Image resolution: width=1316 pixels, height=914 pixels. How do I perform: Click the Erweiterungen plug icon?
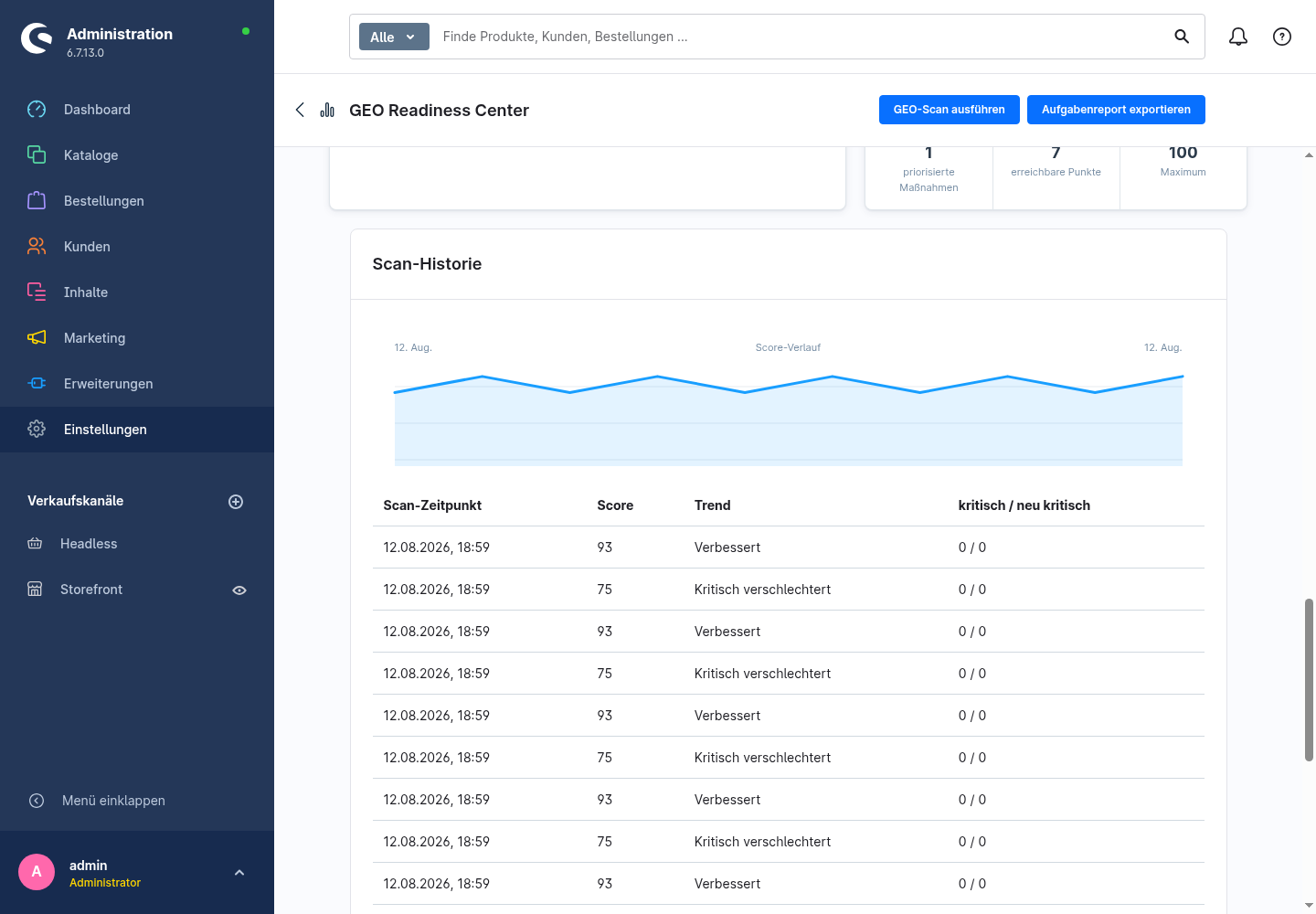click(x=37, y=384)
